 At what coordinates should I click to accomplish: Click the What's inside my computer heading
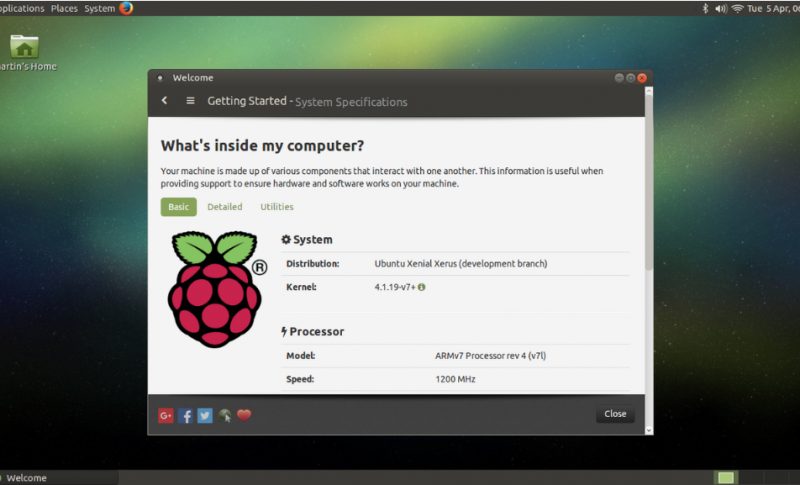click(262, 145)
